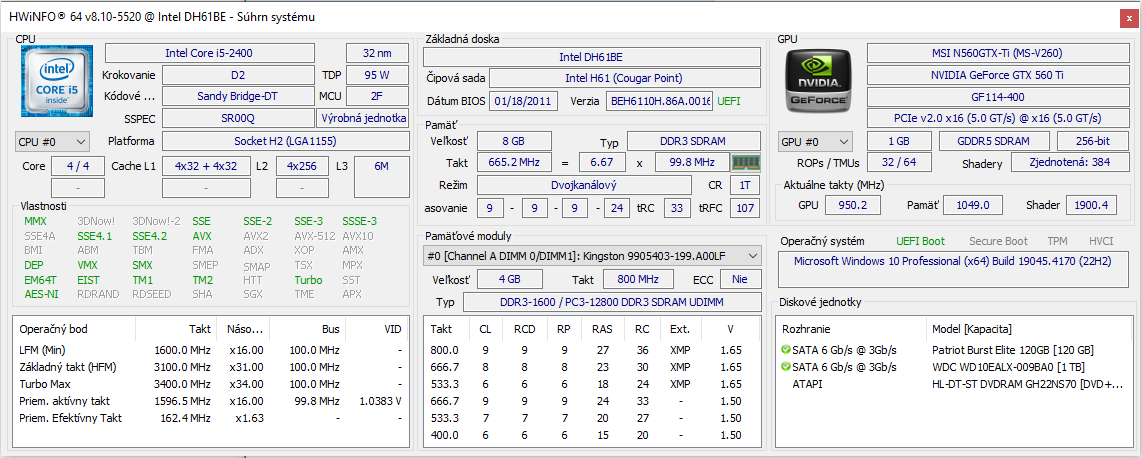
Task: Click the Intel DH61BE motherboard field
Action: coord(591,57)
